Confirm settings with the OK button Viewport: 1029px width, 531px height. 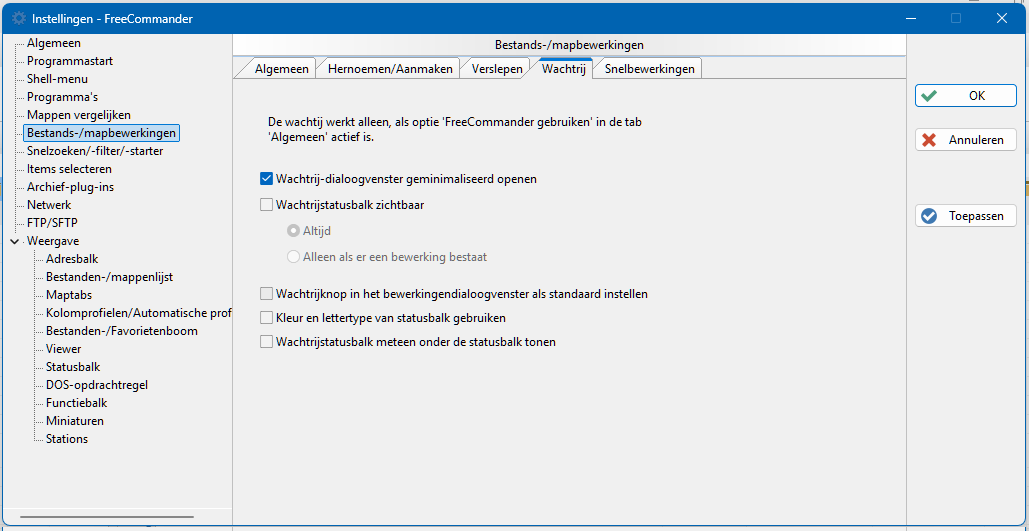coord(966,96)
